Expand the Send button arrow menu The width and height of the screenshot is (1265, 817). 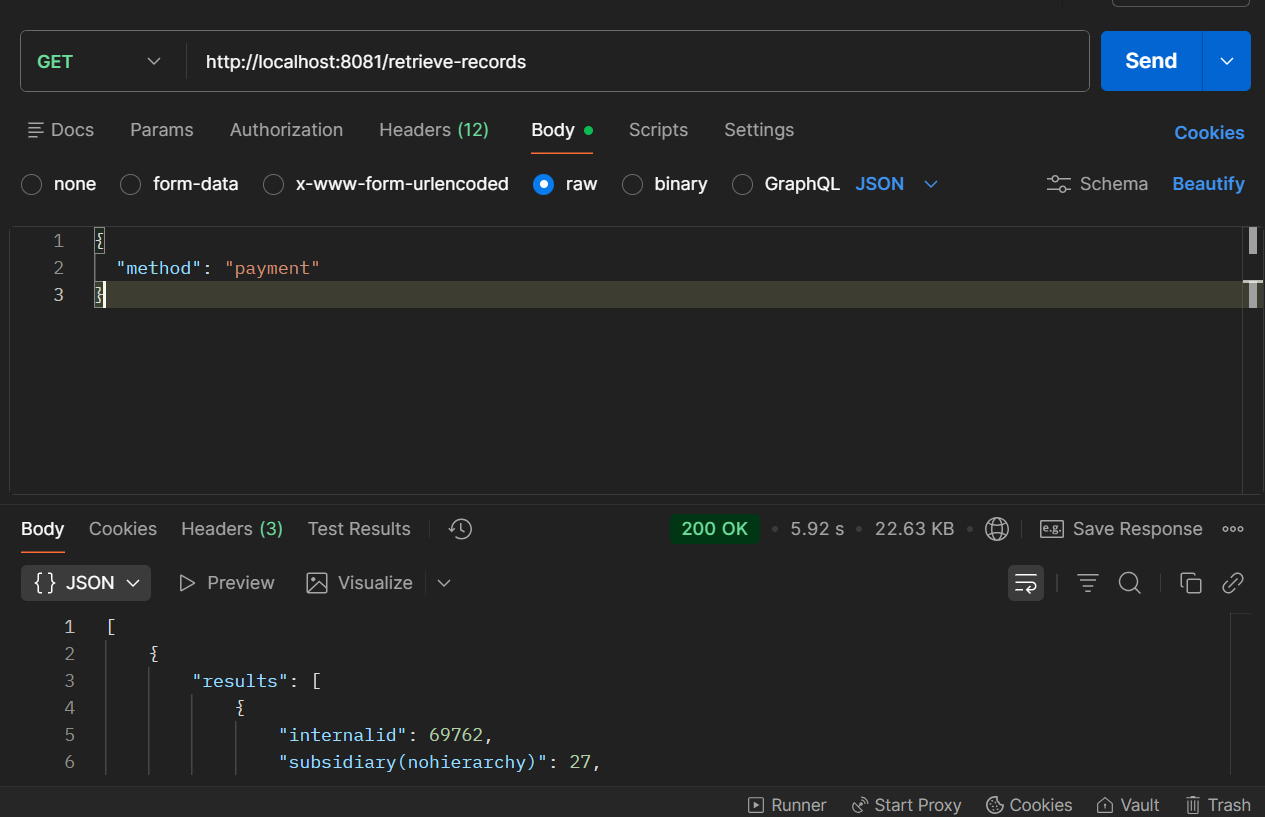(1226, 61)
